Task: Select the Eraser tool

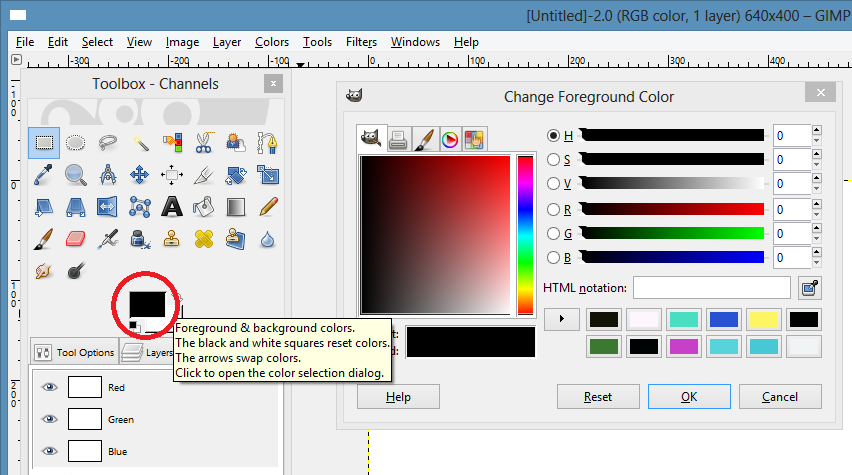Action: 76,239
